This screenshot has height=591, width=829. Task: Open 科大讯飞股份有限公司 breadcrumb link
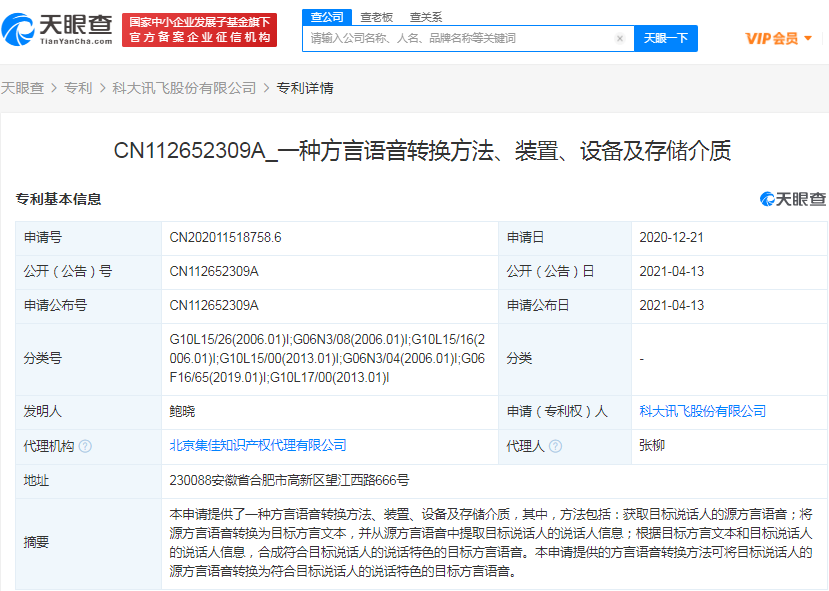184,88
